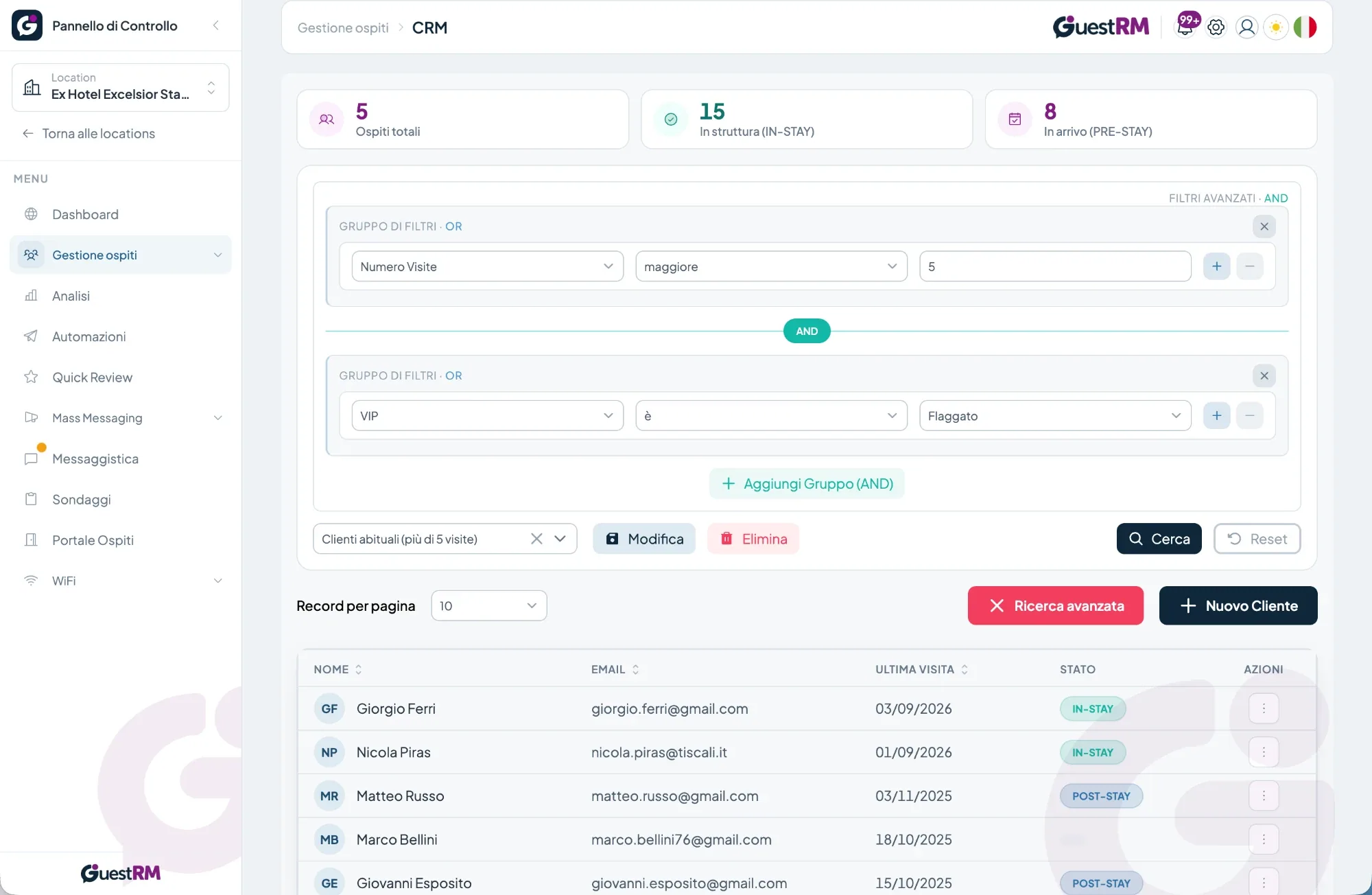The width and height of the screenshot is (1372, 895).
Task: Add a condition to the VIP group
Action: coord(1216,415)
